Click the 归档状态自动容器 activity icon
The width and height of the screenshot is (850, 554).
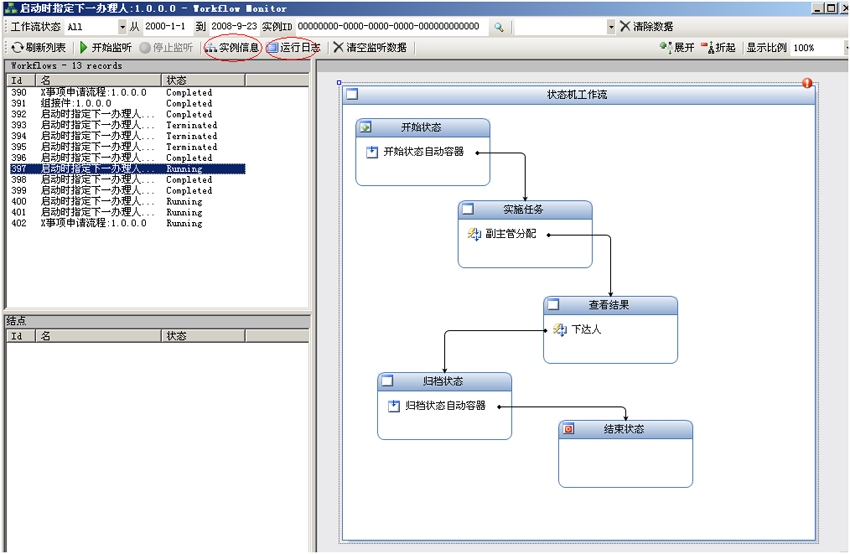(x=394, y=406)
